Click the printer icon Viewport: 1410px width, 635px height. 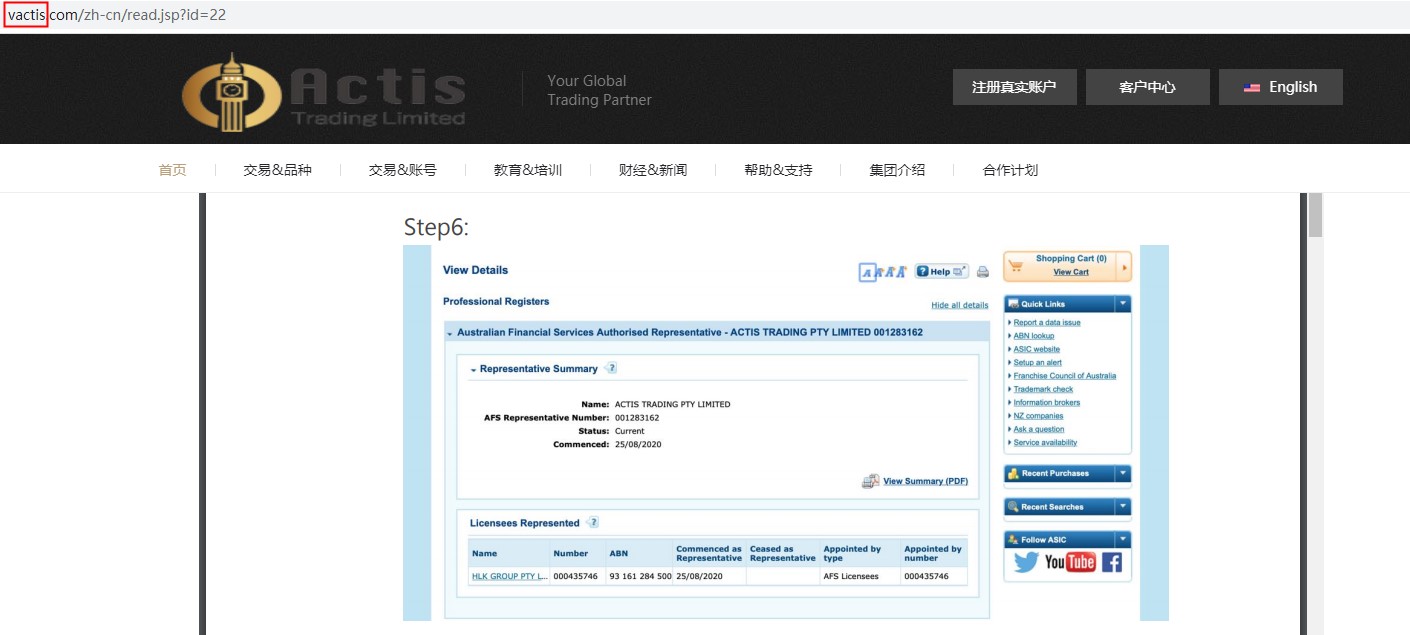(983, 272)
